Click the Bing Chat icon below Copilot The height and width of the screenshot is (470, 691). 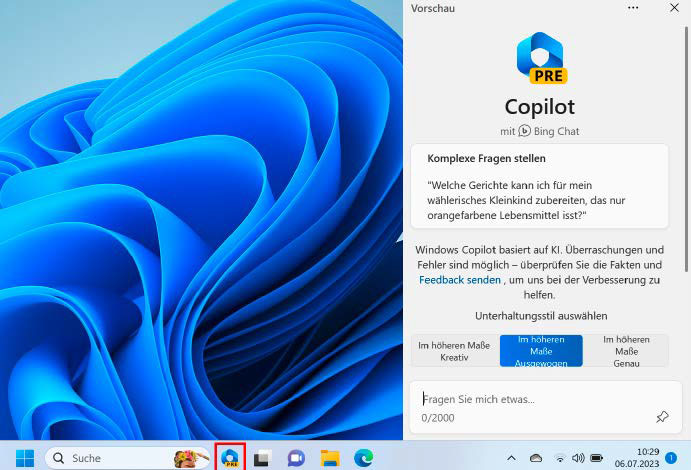[x=524, y=131]
